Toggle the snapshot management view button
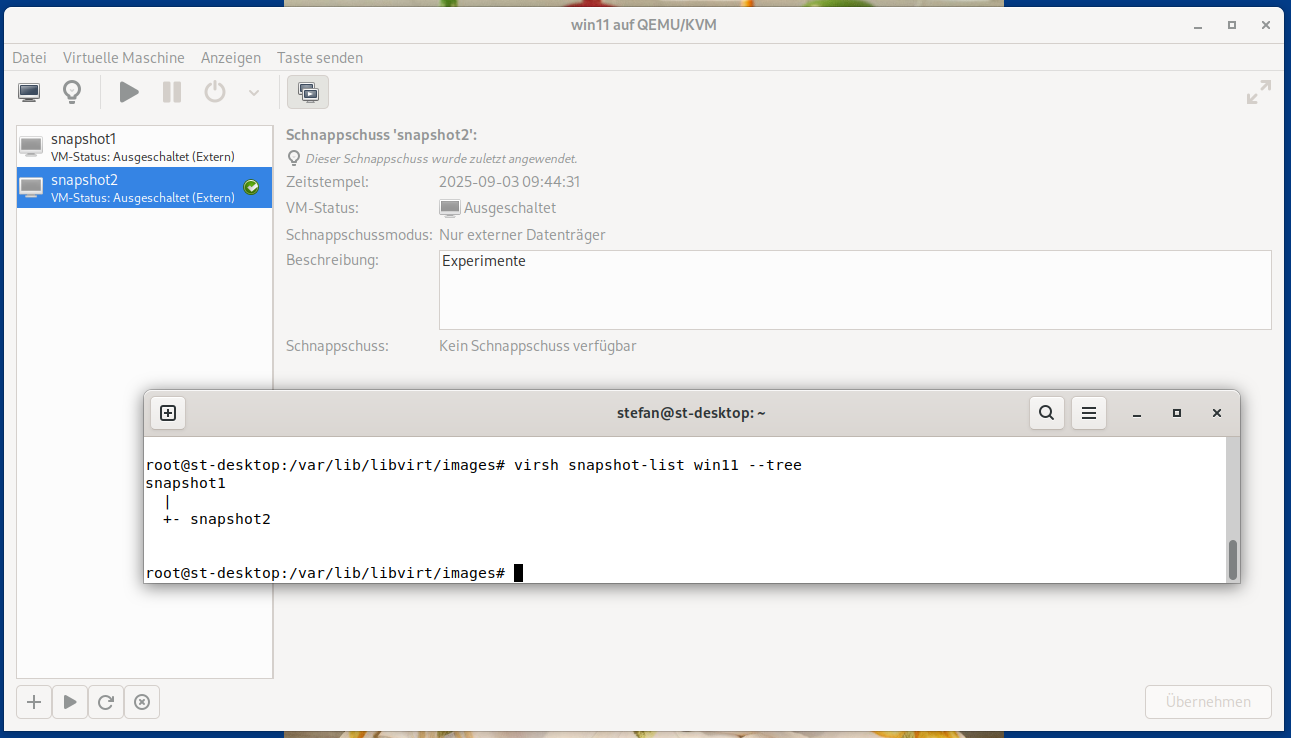The image size is (1291, 738). pyautogui.click(x=308, y=93)
